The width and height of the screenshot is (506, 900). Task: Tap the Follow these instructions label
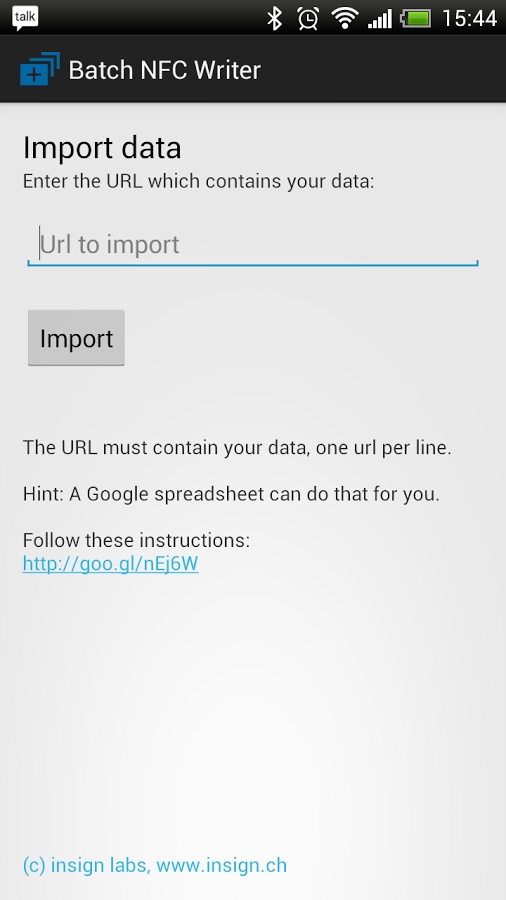[137, 540]
